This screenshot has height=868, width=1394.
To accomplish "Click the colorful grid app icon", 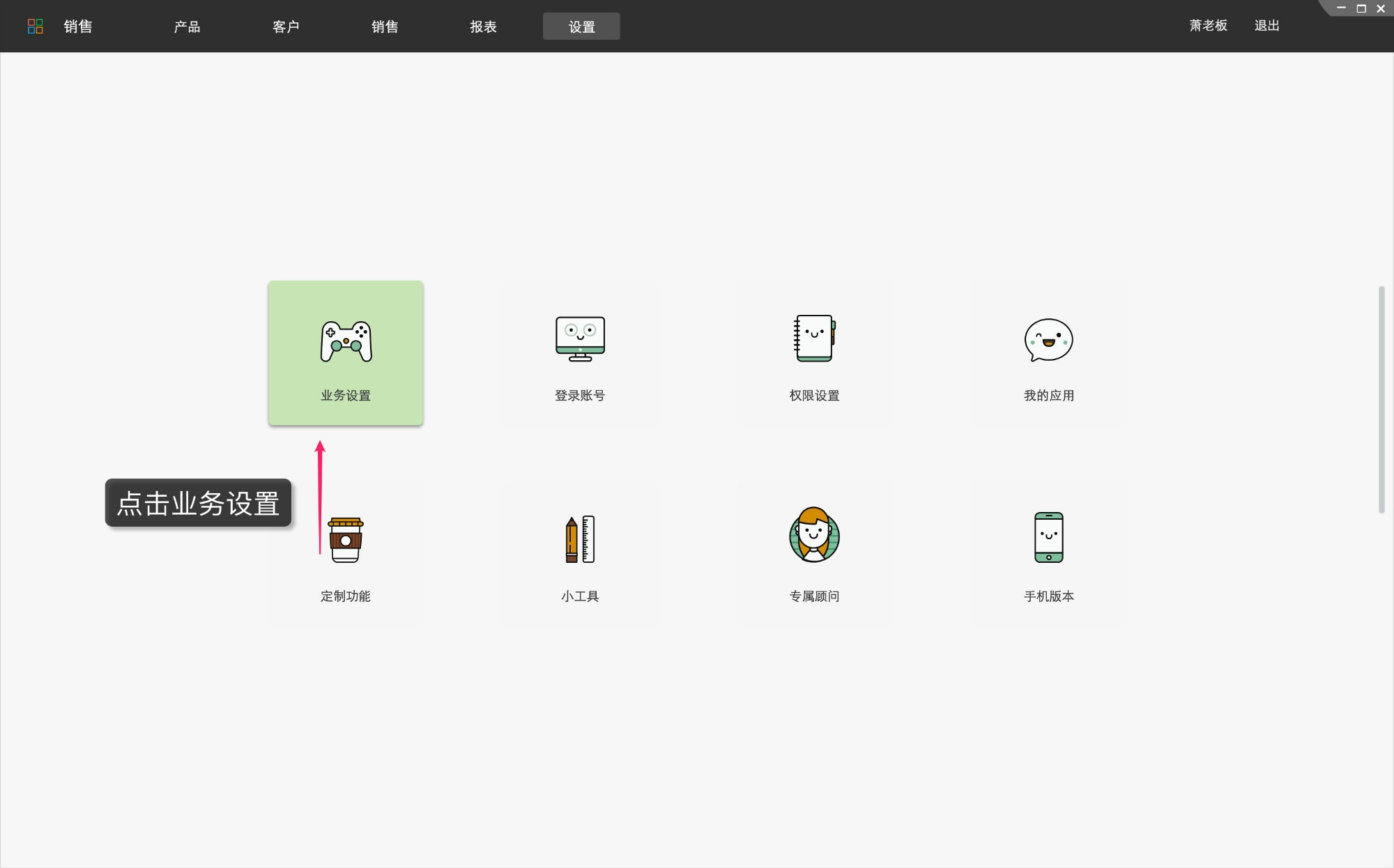I will point(35,26).
